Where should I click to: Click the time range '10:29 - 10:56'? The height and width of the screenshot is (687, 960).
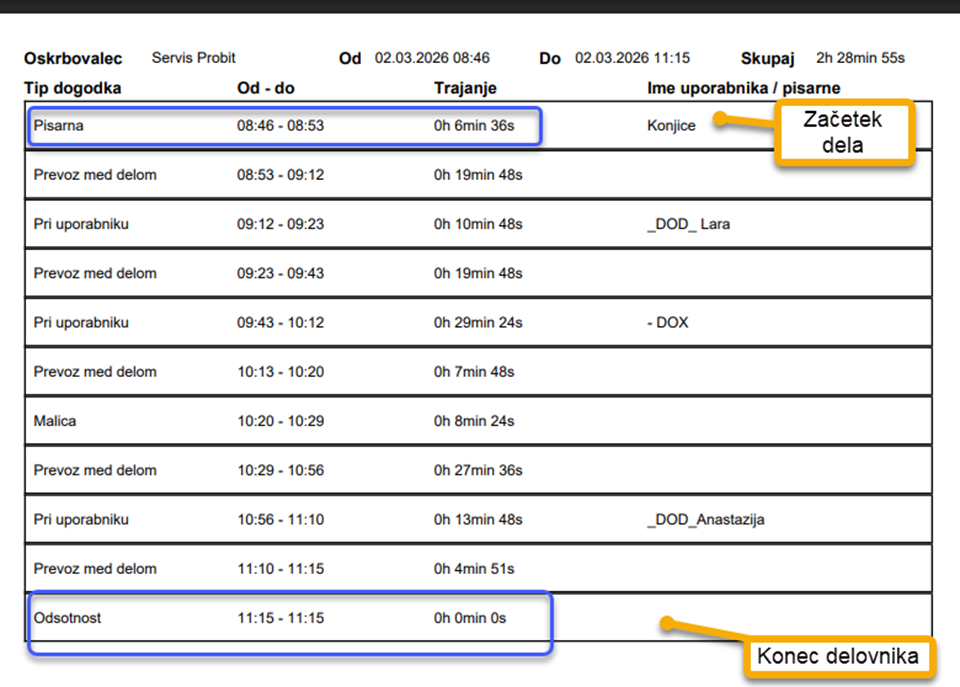(280, 470)
